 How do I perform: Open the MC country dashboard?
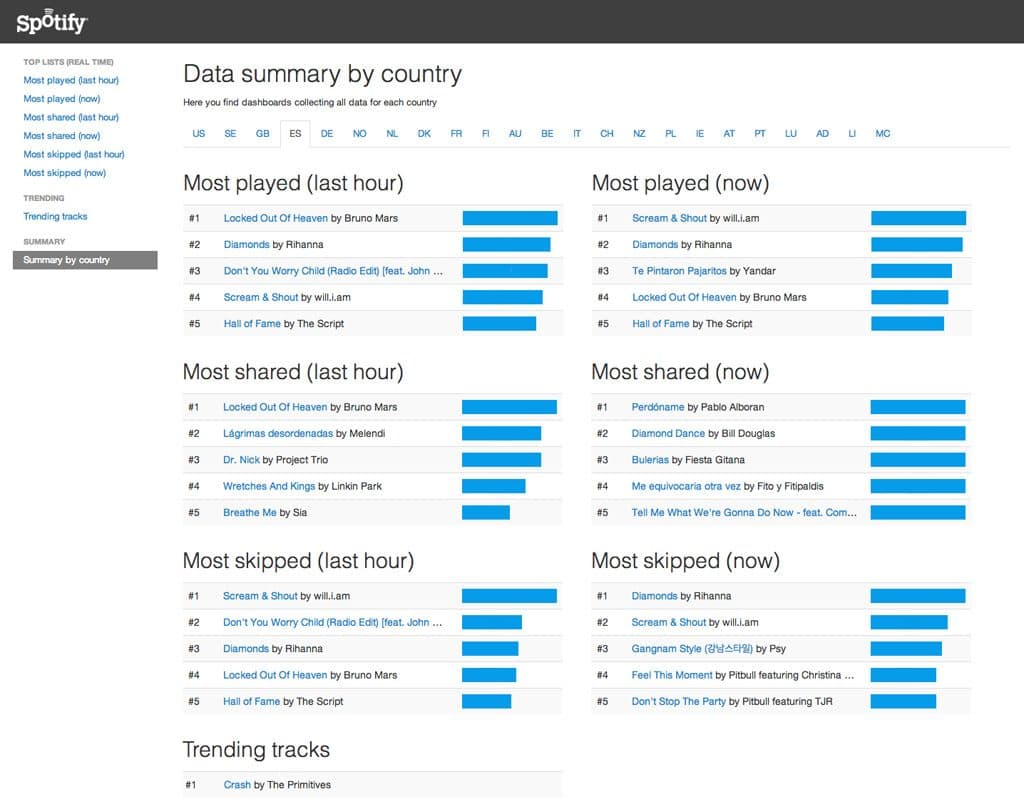pos(882,133)
